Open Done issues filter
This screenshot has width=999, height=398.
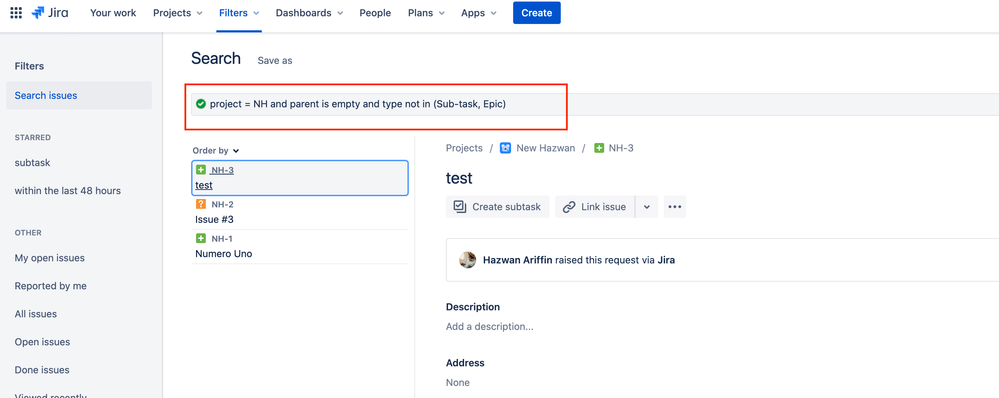point(42,370)
